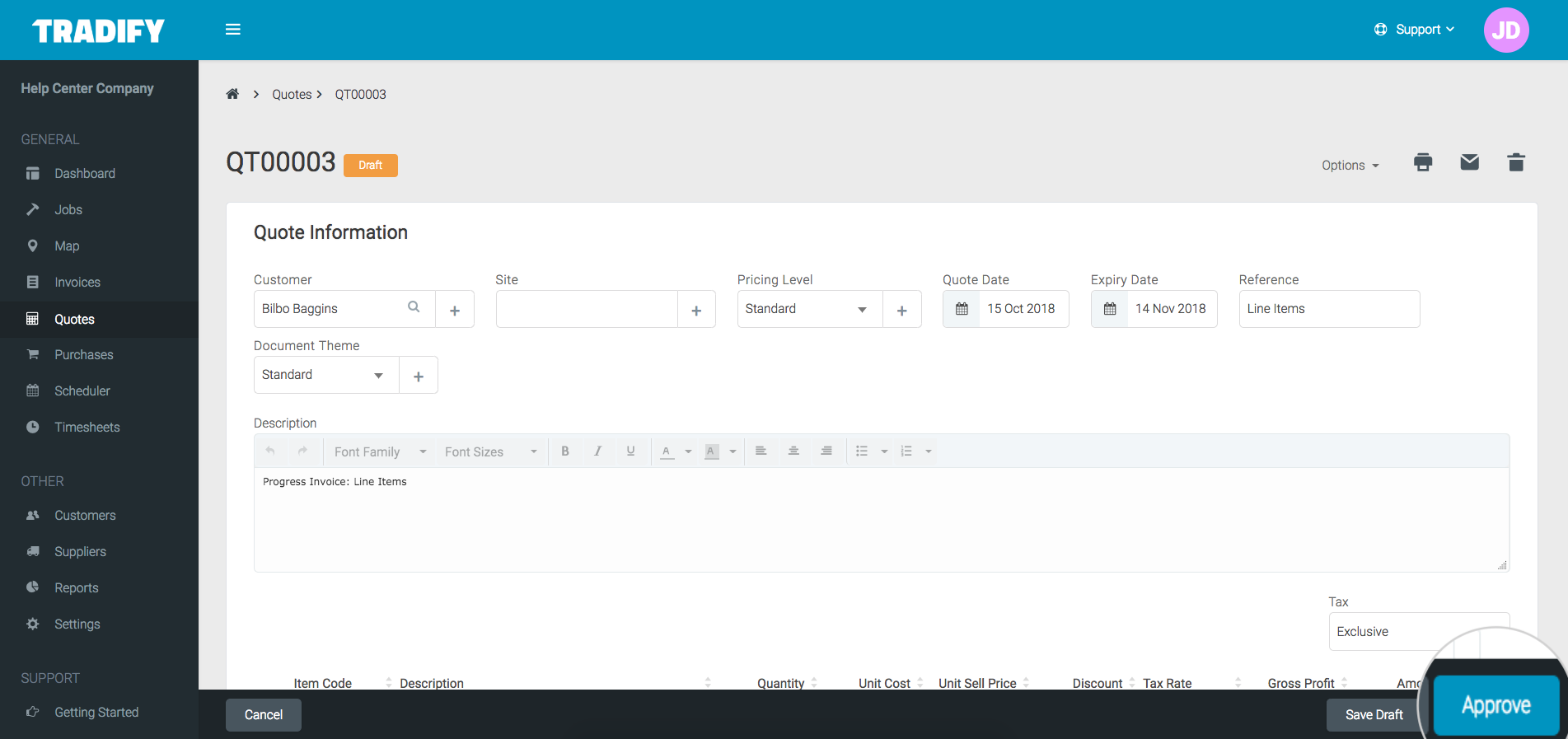Image resolution: width=1568 pixels, height=739 pixels.
Task: Open the Tax Exclusive dropdown
Action: (x=1419, y=631)
